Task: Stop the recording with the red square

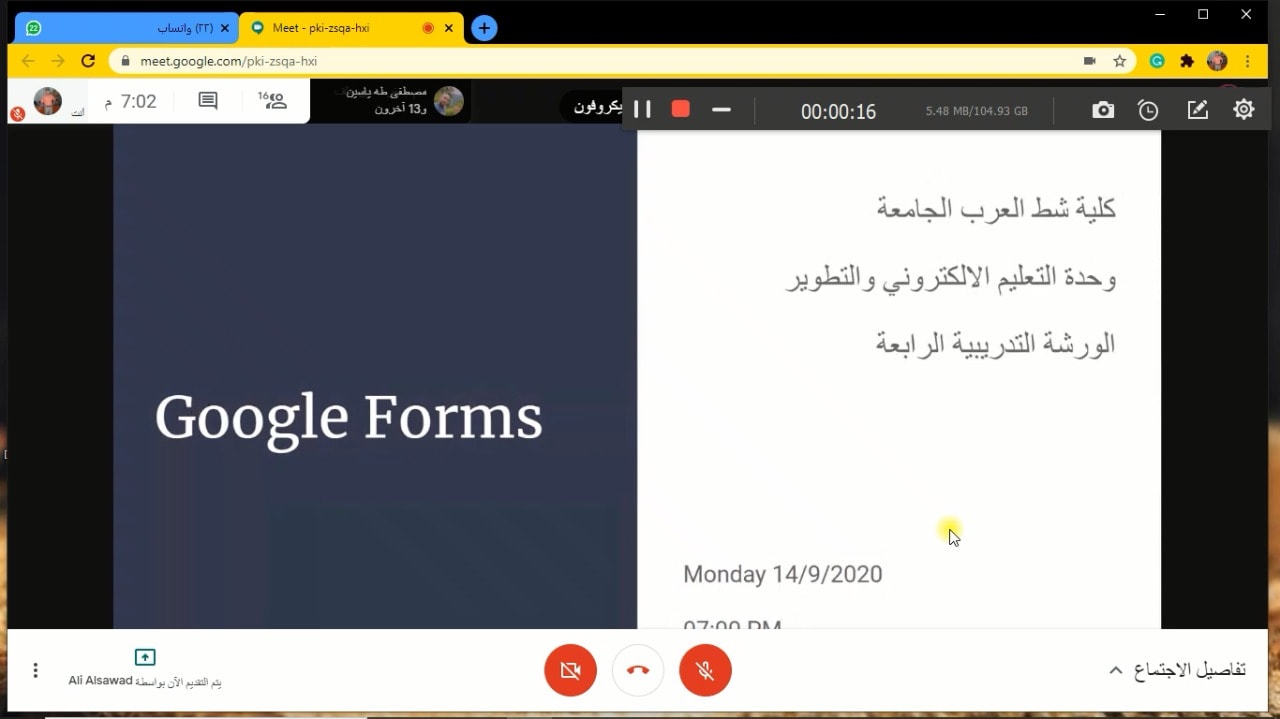Action: coord(681,109)
